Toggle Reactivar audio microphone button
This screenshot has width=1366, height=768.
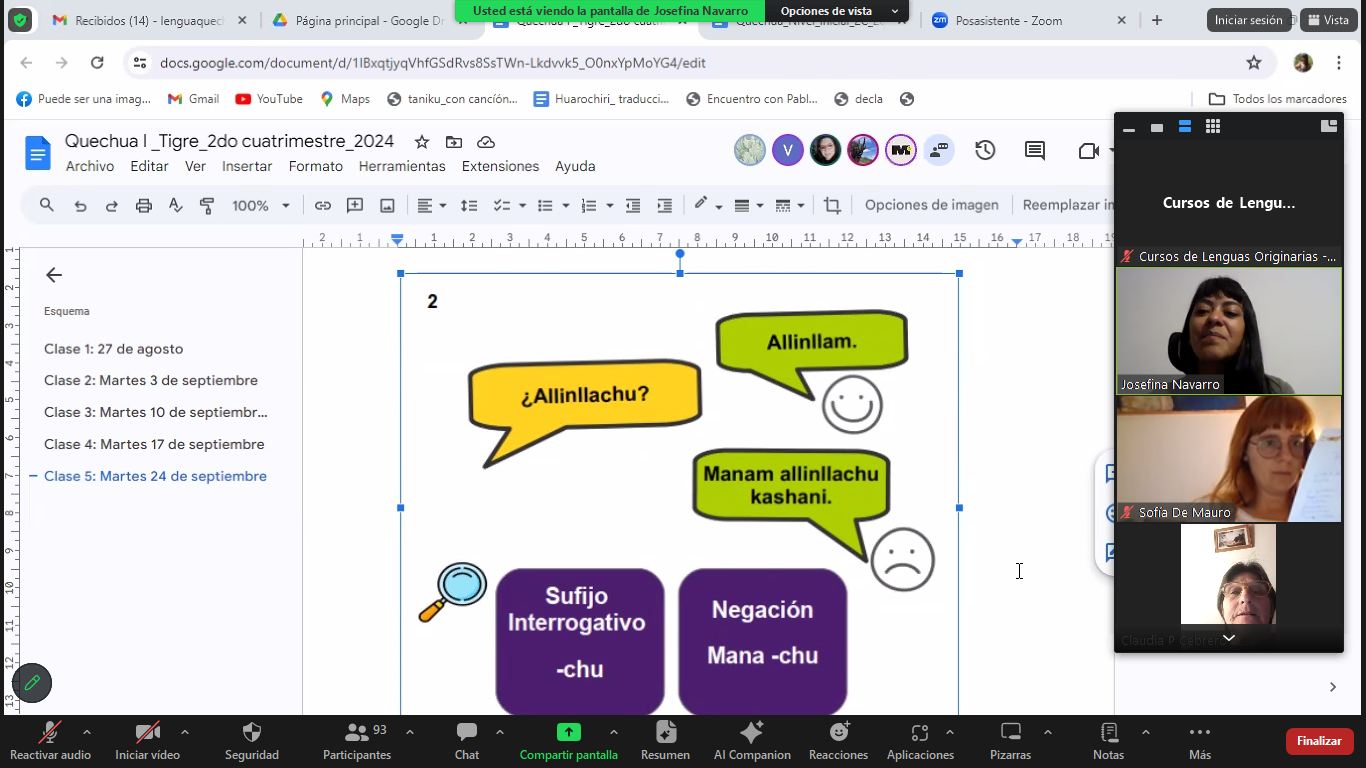pos(50,741)
